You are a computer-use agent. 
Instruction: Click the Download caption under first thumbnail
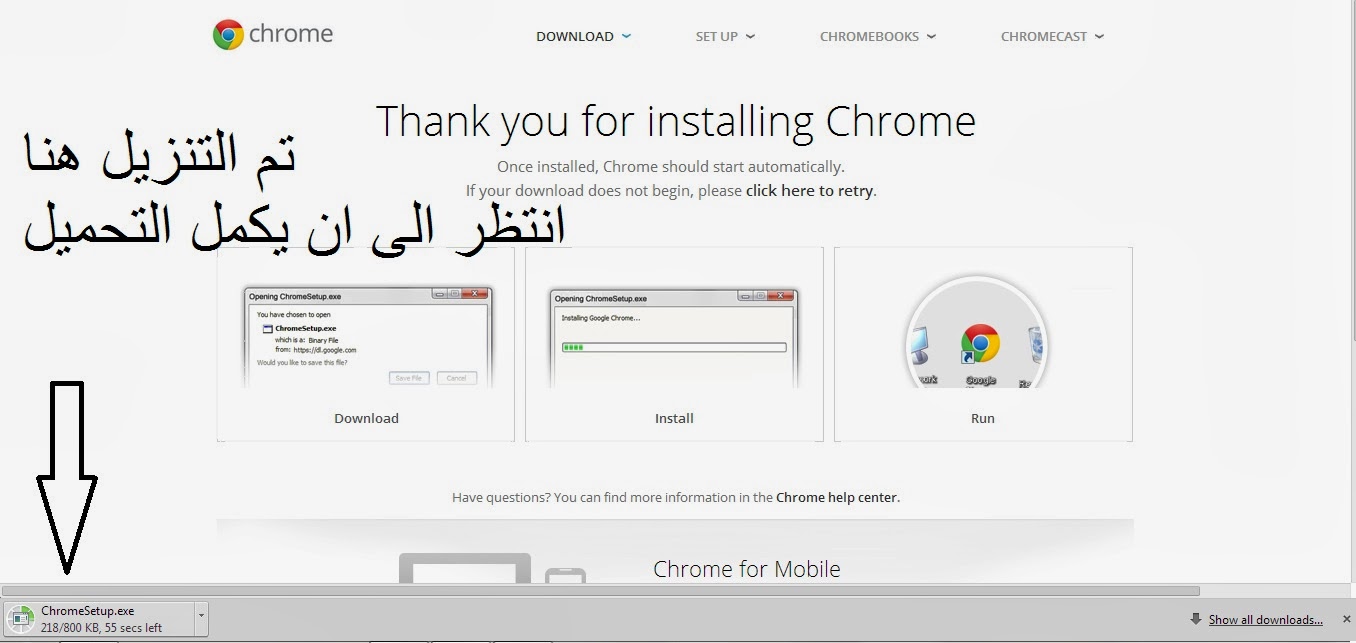366,419
